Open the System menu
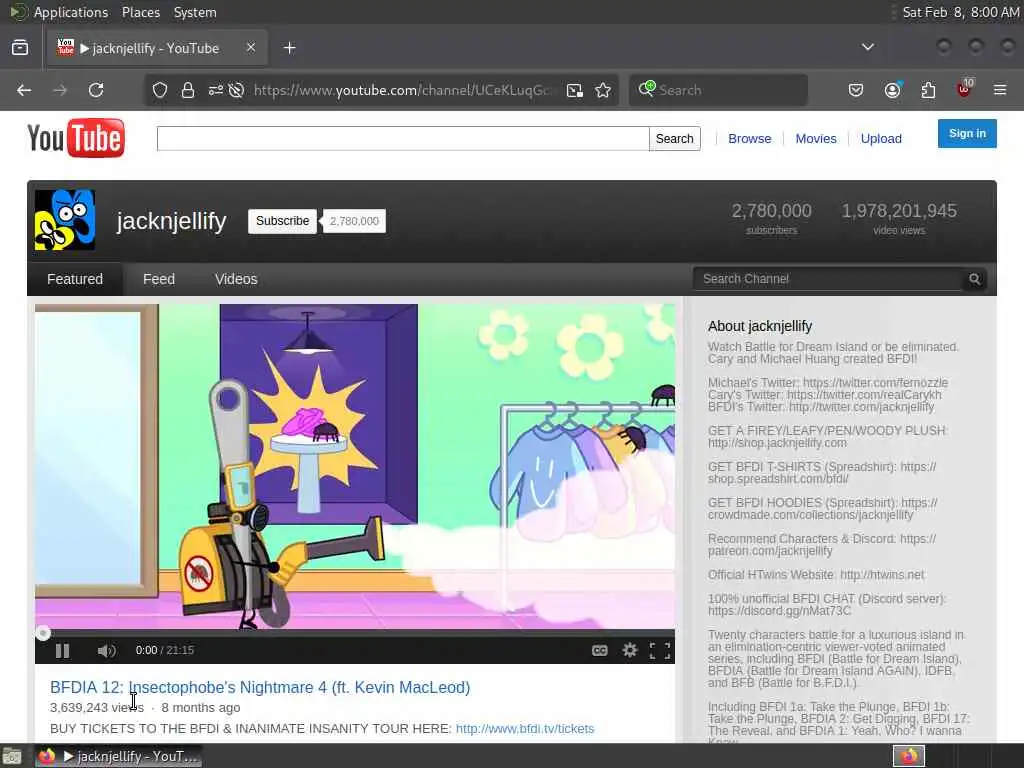 195,12
